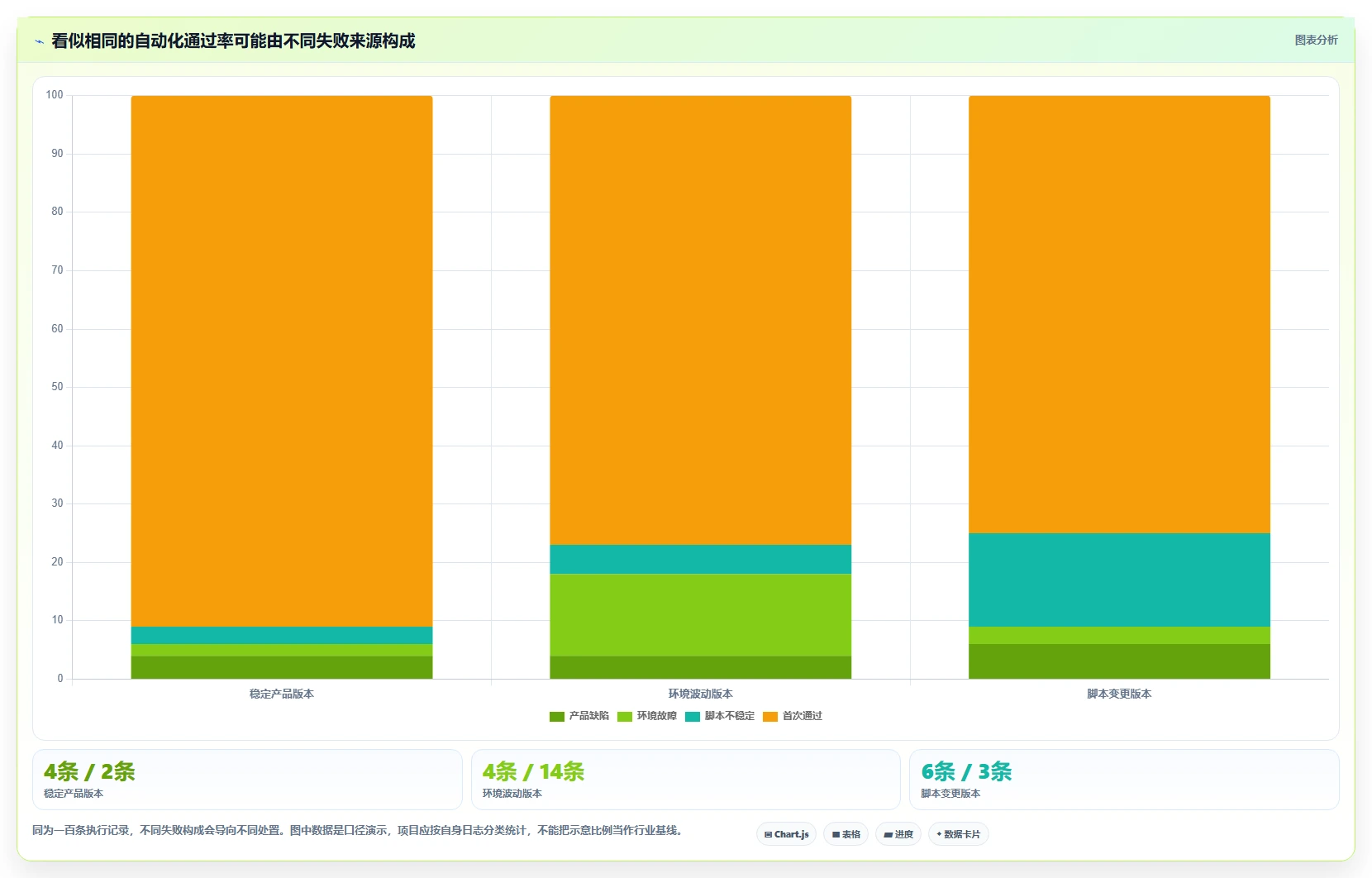Toggle the 产品缺陷 legend item
The image size is (1372, 878).
(579, 716)
